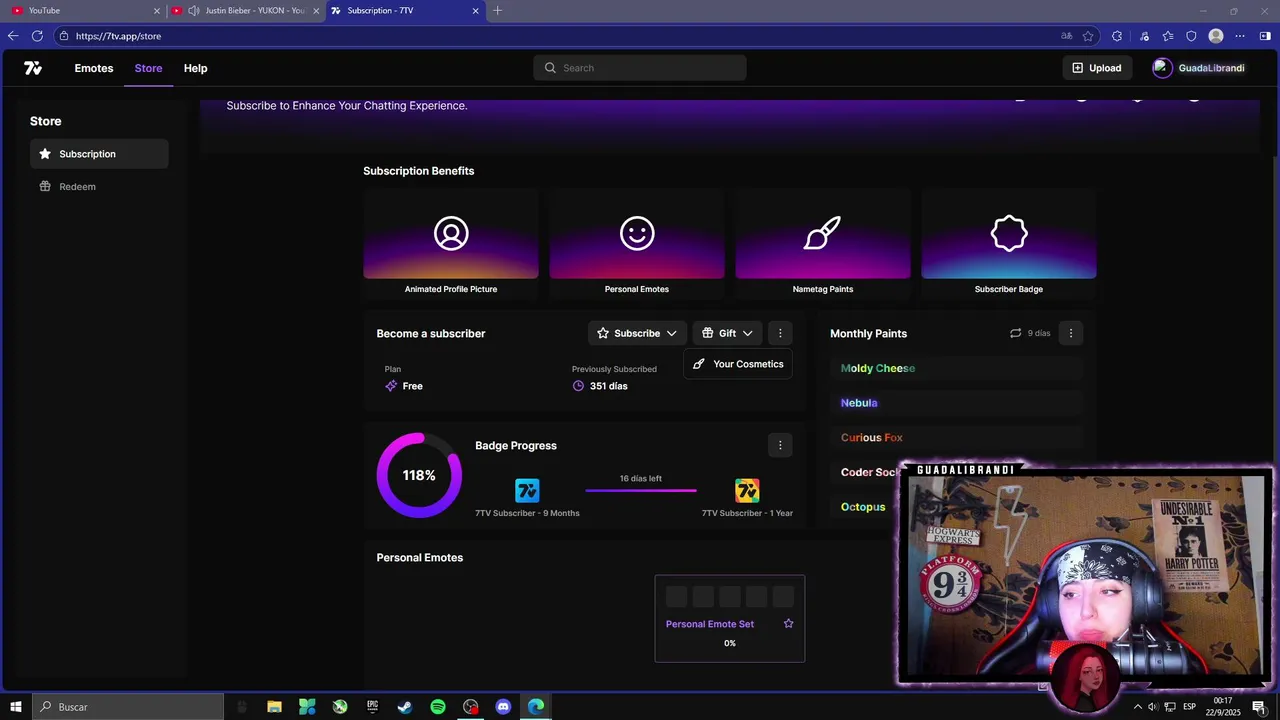This screenshot has width=1280, height=720.
Task: Open Your Cosmetics
Action: [x=738, y=364]
